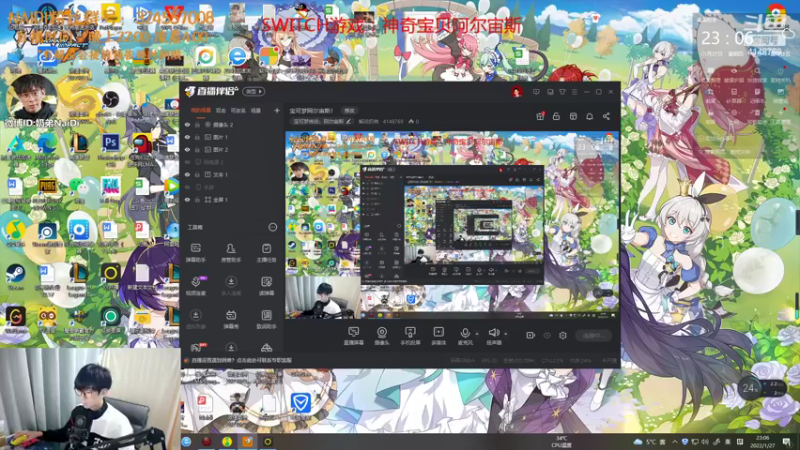800x450 pixels.
Task: Add 手机投屏 phone casting source
Action: 410,336
